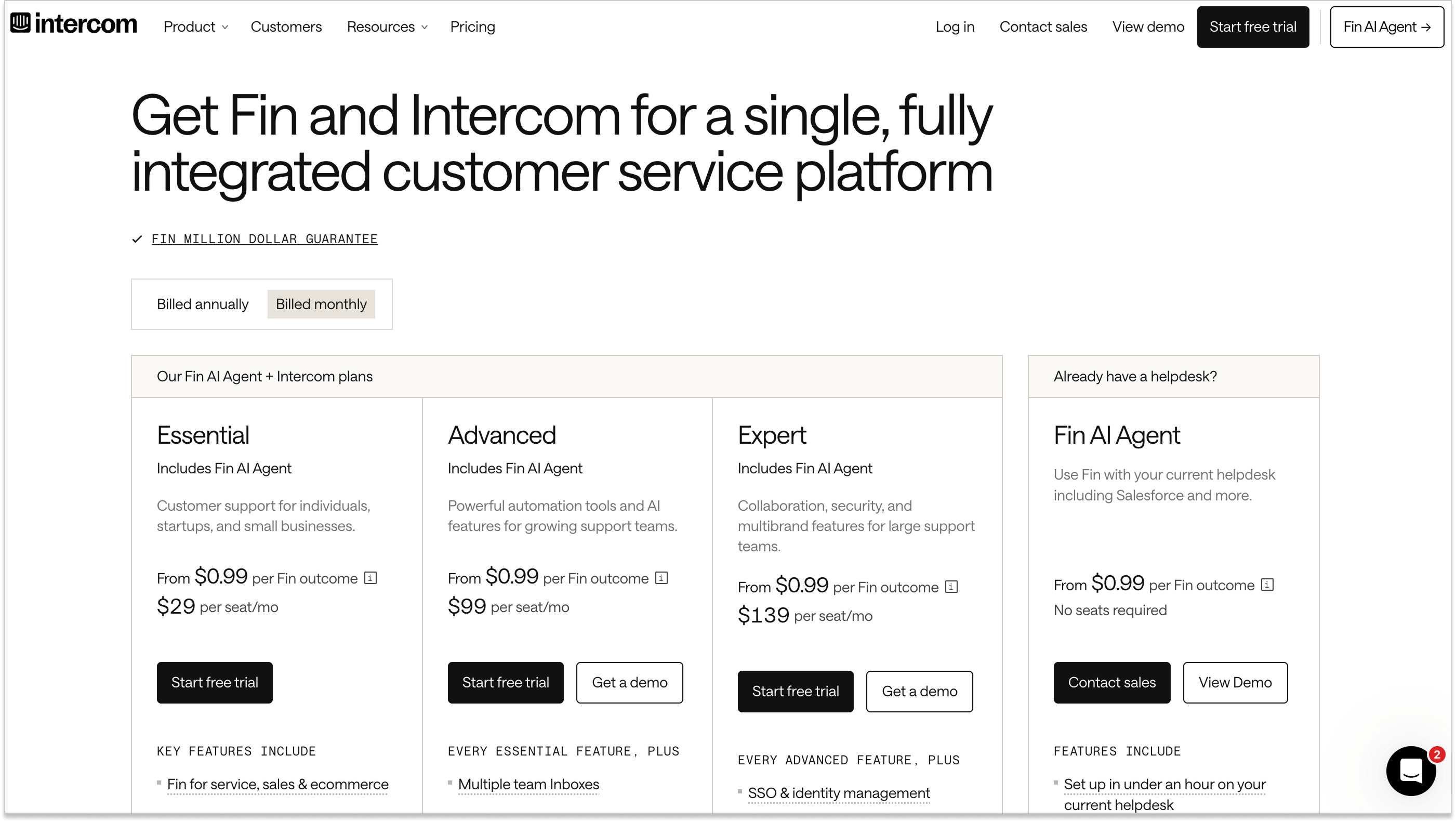Image resolution: width=1456 pixels, height=822 pixels.
Task: Select Billed annually option
Action: [202, 304]
